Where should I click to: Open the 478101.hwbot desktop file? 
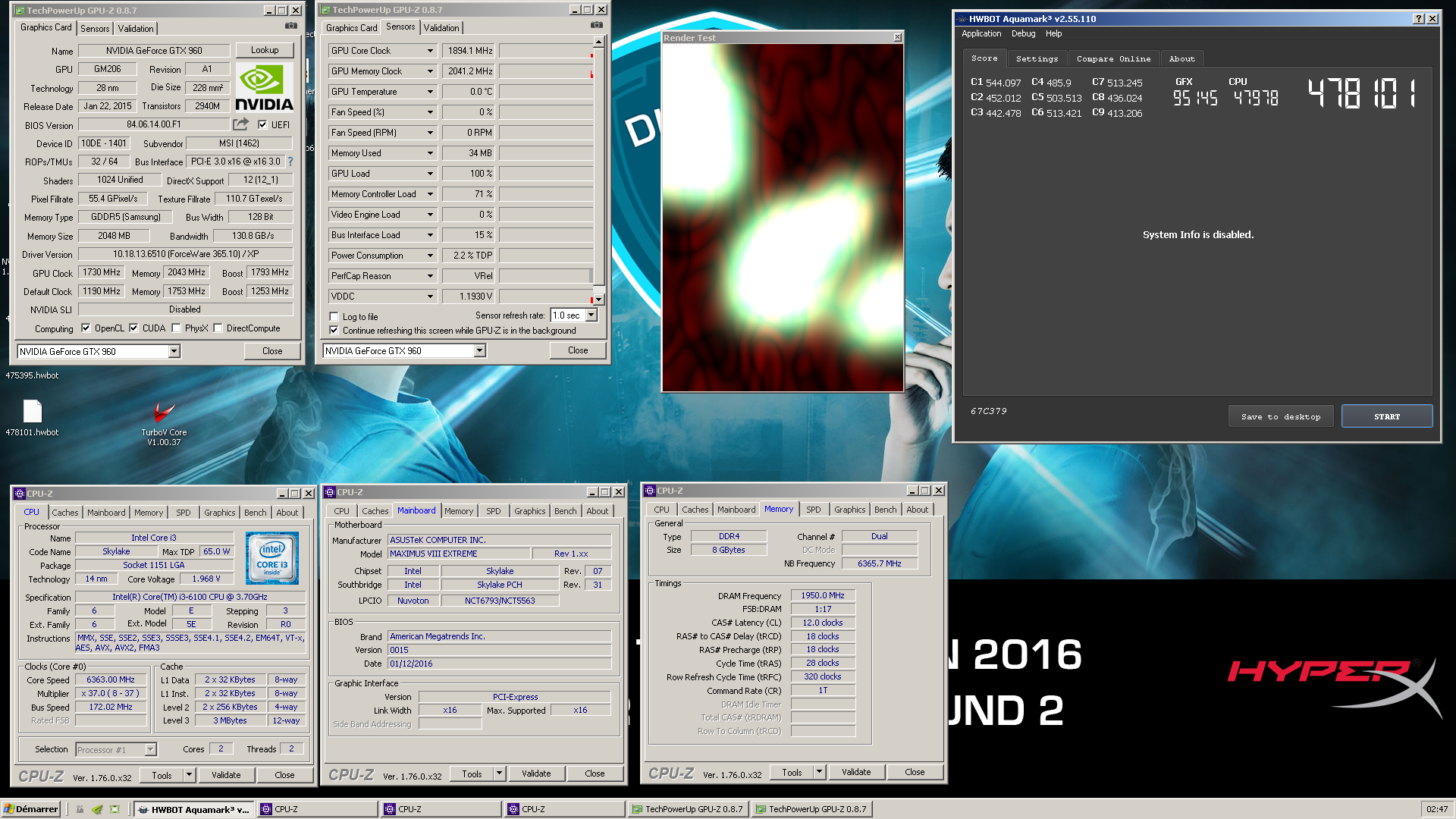point(32,416)
